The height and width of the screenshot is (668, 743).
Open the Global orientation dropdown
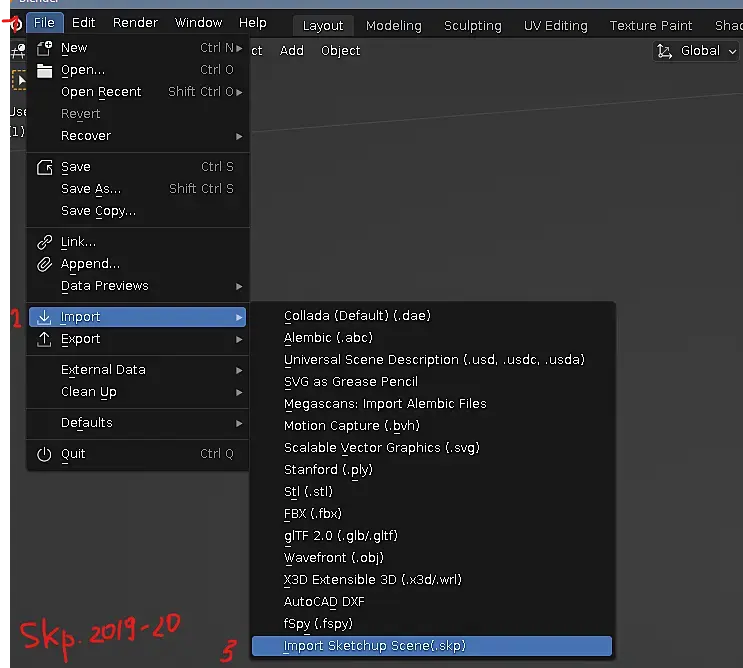pyautogui.click(x=697, y=51)
